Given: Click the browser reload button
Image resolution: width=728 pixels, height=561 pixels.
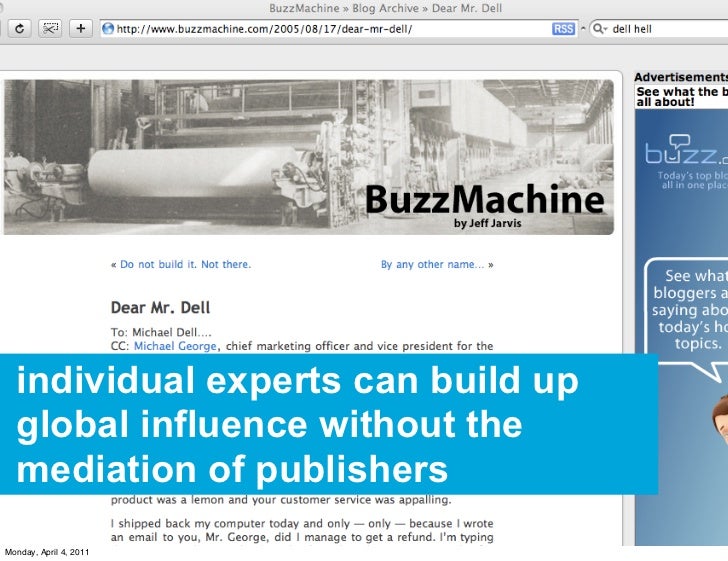Looking at the screenshot, I should (20, 29).
